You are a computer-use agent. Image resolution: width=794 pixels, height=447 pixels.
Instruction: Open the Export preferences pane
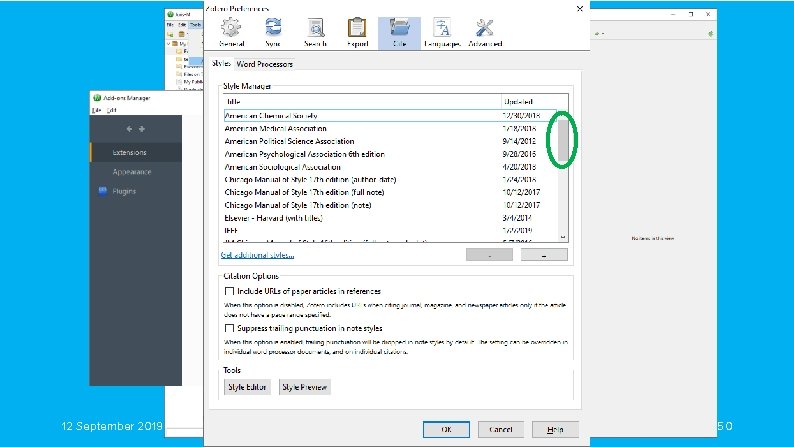pos(357,33)
